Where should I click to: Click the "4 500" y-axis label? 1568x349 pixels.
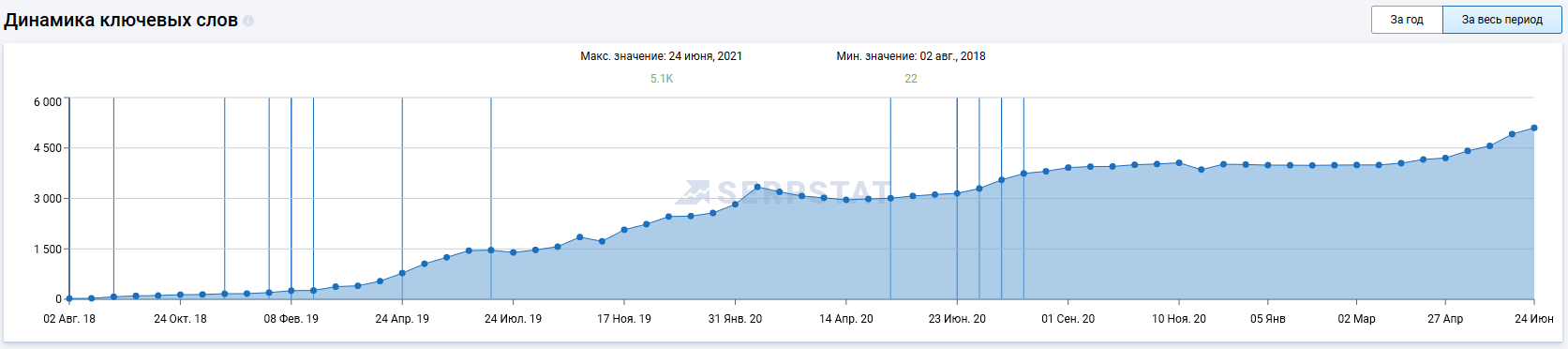(48, 148)
